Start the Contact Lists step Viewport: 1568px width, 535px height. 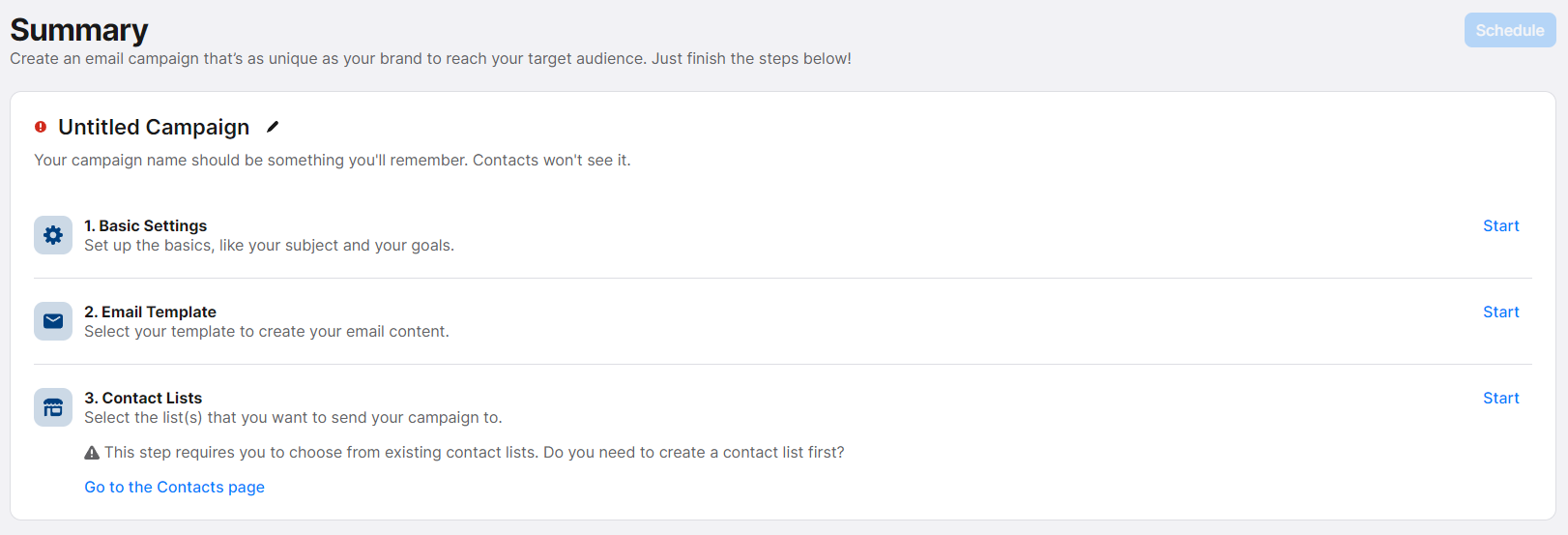click(x=1500, y=398)
